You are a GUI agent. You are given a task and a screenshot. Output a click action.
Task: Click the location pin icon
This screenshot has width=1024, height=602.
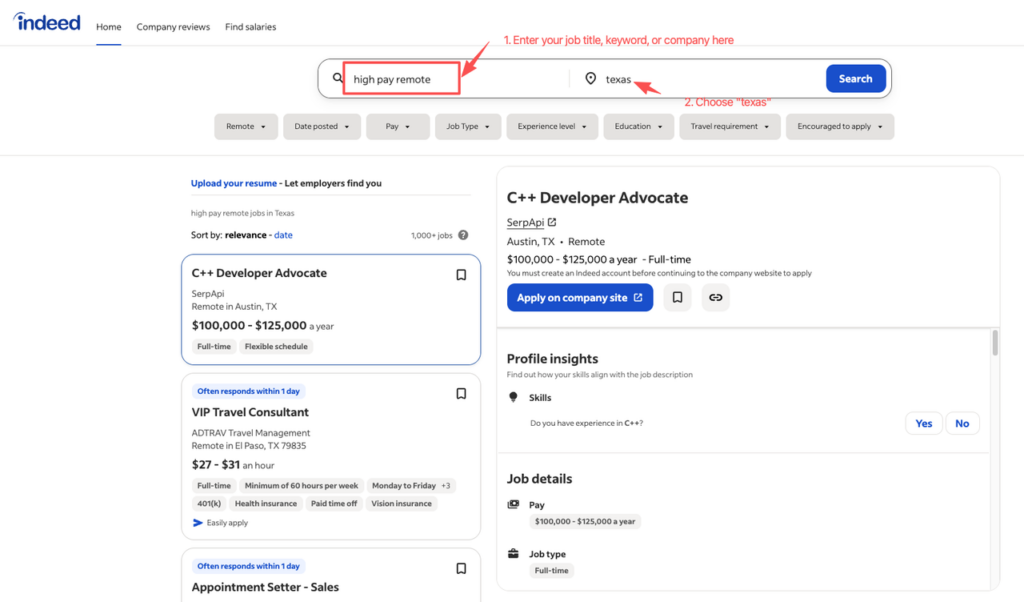[591, 77]
